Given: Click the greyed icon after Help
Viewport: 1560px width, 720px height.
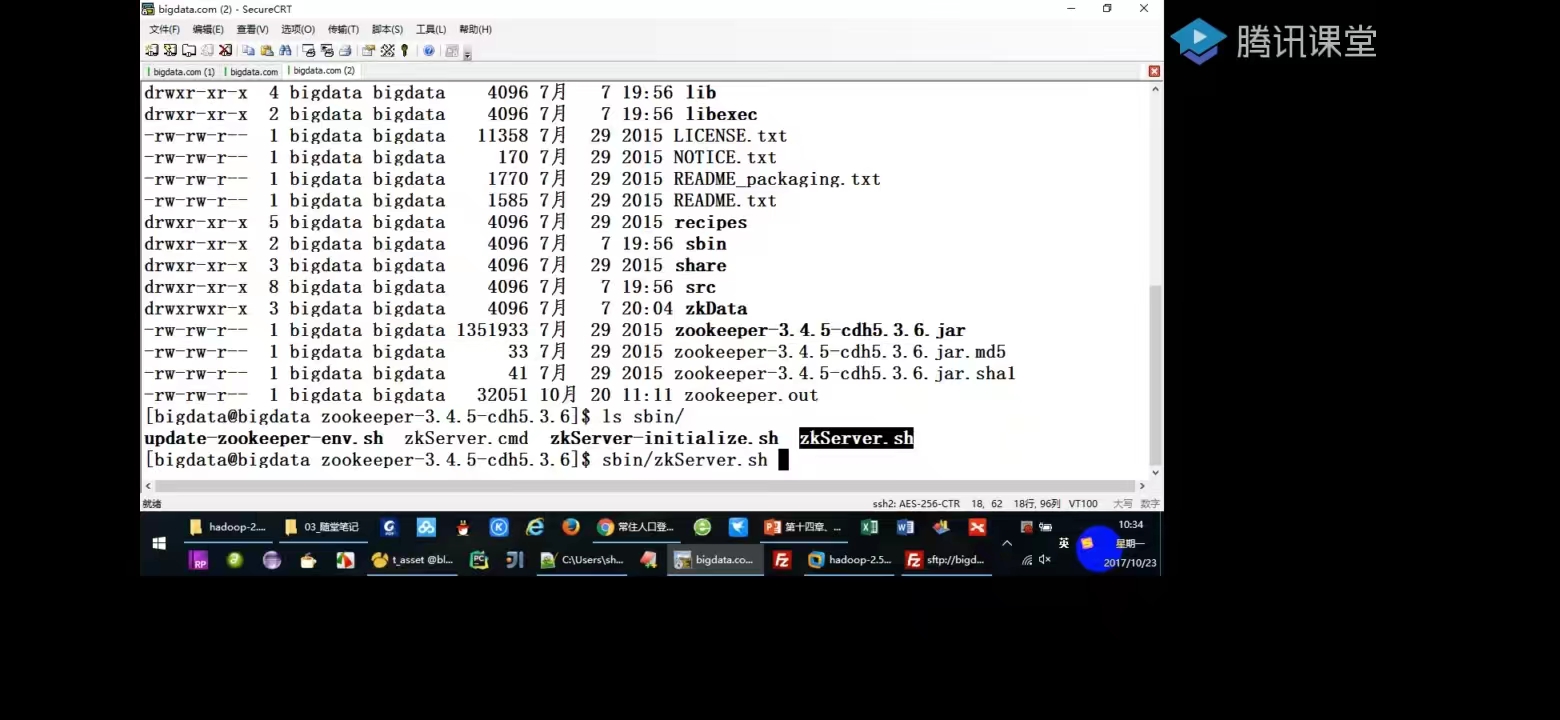Looking at the screenshot, I should click(452, 50).
